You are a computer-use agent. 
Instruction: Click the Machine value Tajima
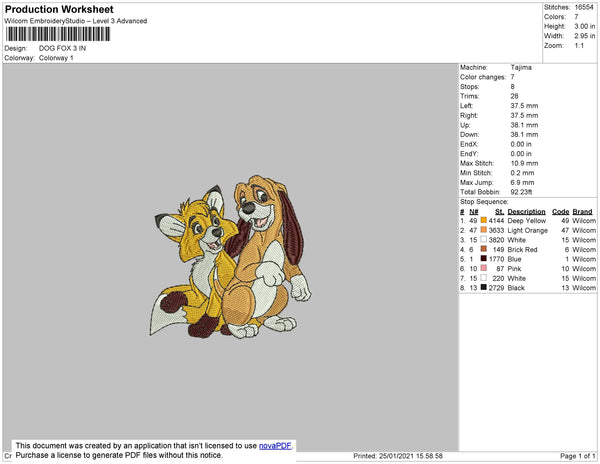[521, 67]
